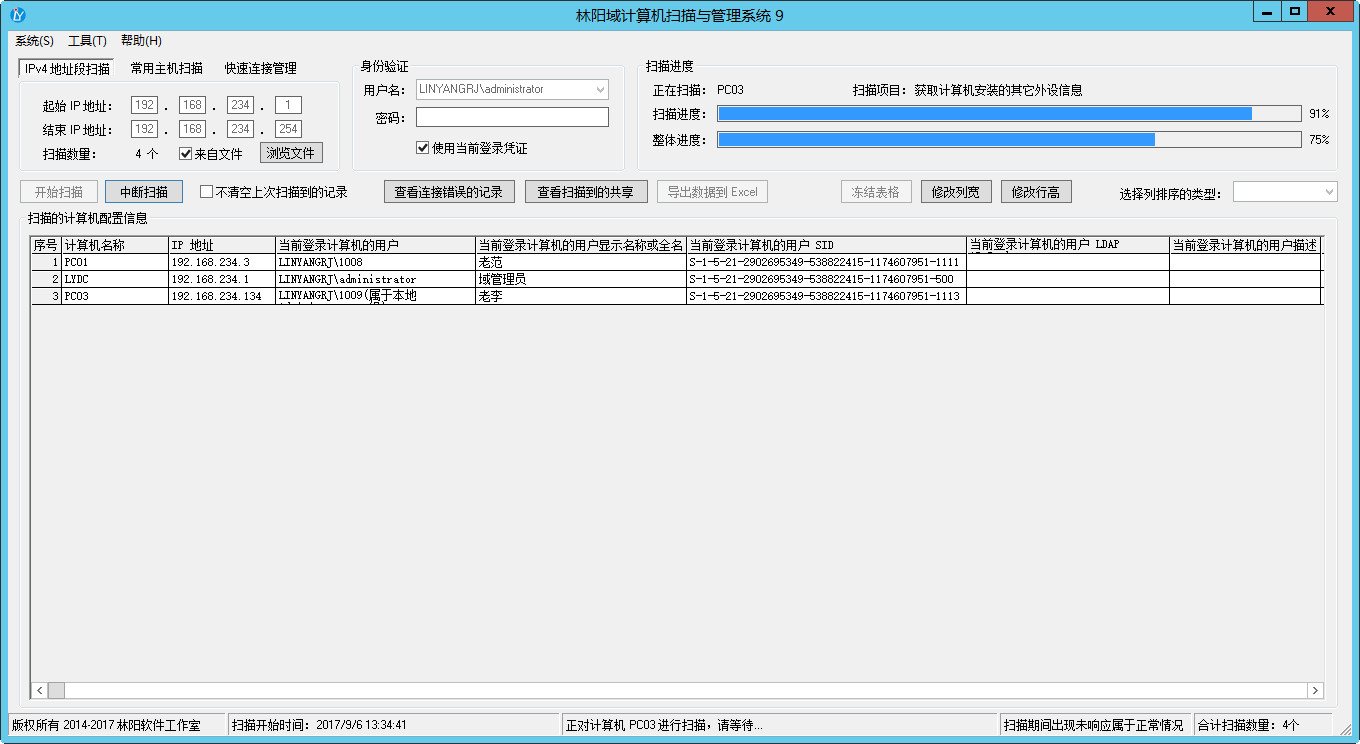Click the 老李 display name cell
1360x744 pixels.
tap(581, 296)
